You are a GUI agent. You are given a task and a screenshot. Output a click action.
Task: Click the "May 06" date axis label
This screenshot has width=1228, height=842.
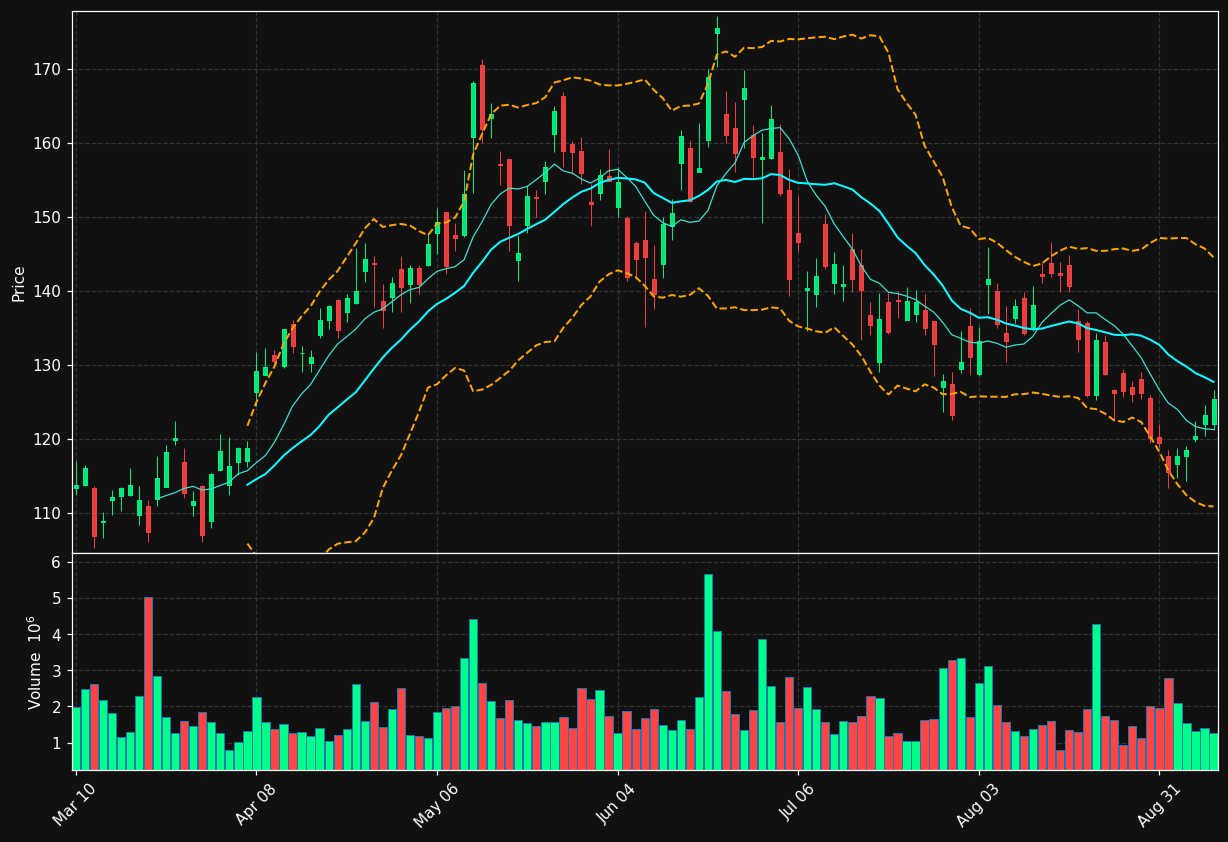(435, 806)
